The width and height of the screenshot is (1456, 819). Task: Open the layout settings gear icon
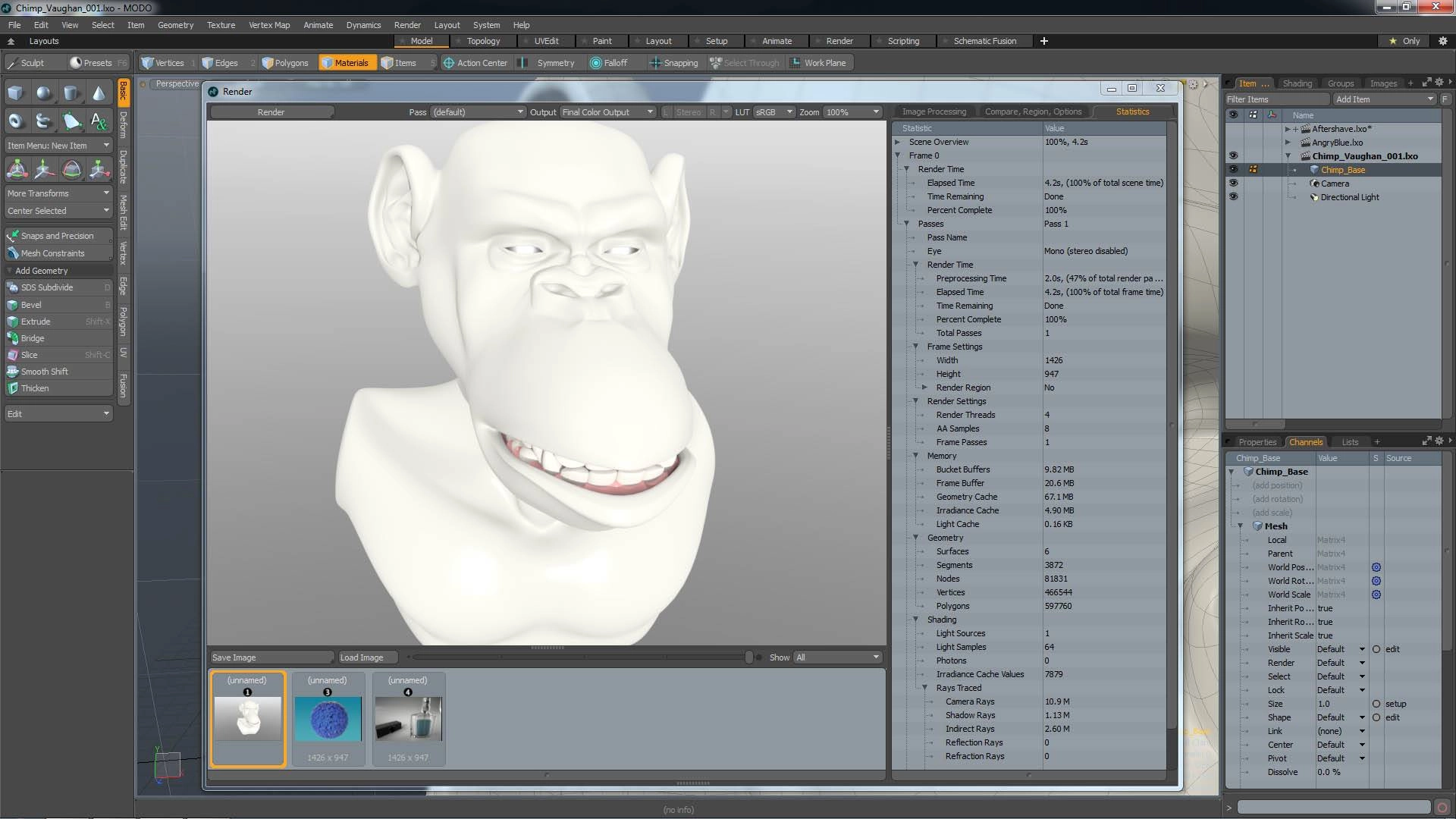point(1442,41)
